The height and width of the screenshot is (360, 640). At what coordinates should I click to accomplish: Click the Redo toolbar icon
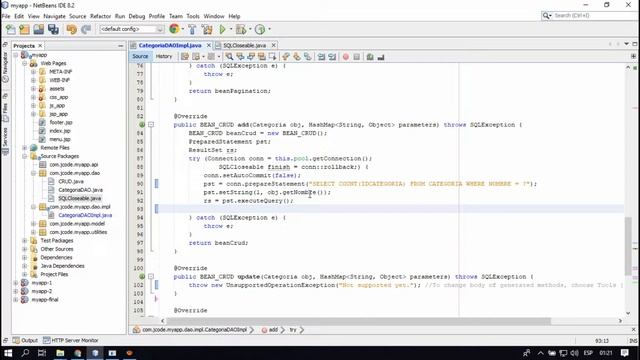click(86, 29)
